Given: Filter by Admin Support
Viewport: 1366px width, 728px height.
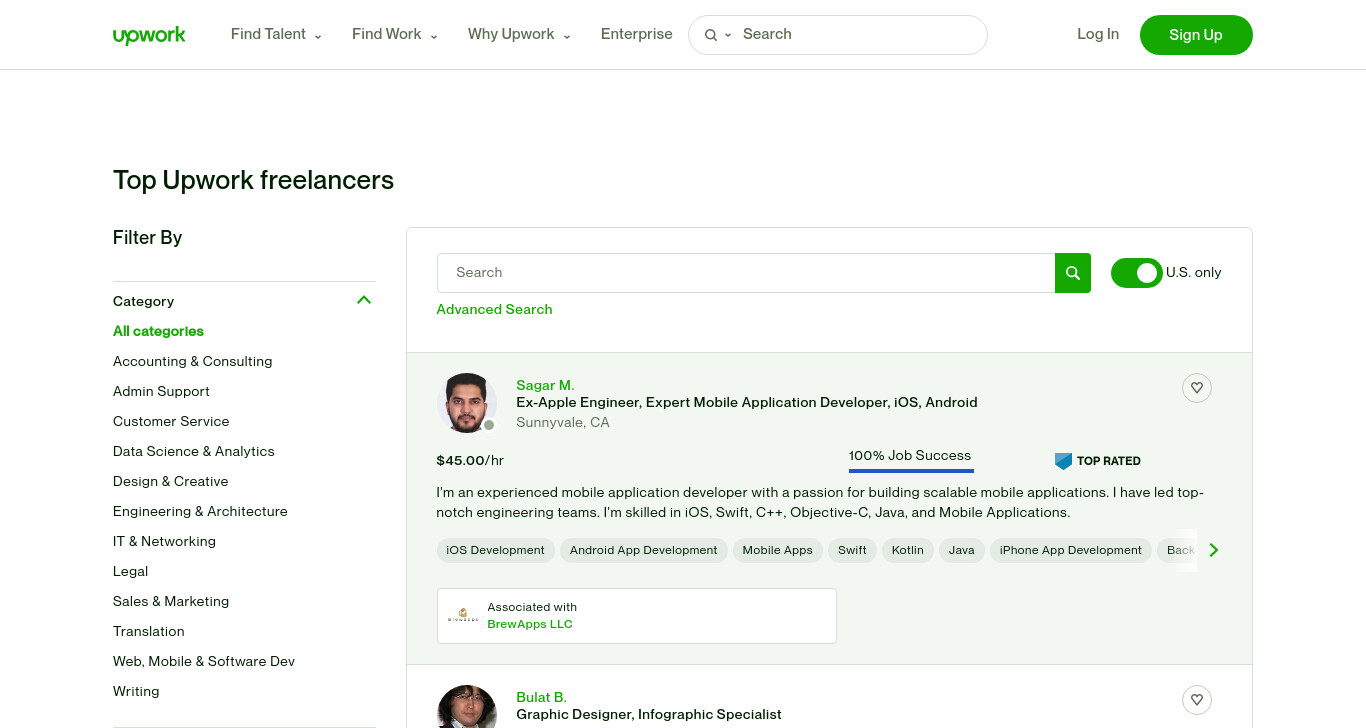Looking at the screenshot, I should 161,391.
